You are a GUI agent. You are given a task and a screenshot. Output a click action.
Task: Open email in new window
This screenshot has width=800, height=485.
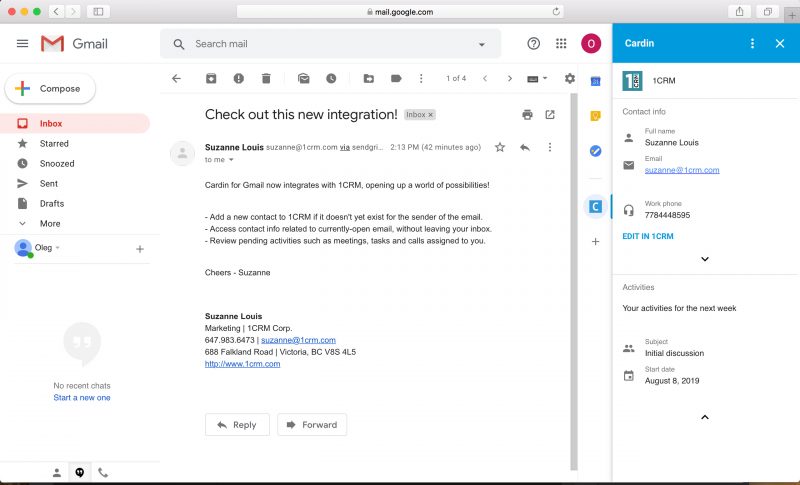(549, 115)
